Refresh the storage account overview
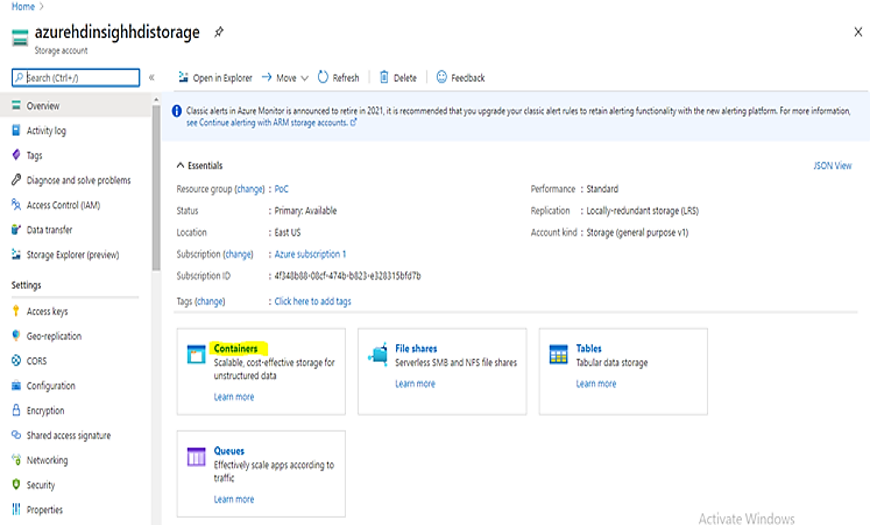Viewport: 870px width, 525px height. pyautogui.click(x=338, y=78)
